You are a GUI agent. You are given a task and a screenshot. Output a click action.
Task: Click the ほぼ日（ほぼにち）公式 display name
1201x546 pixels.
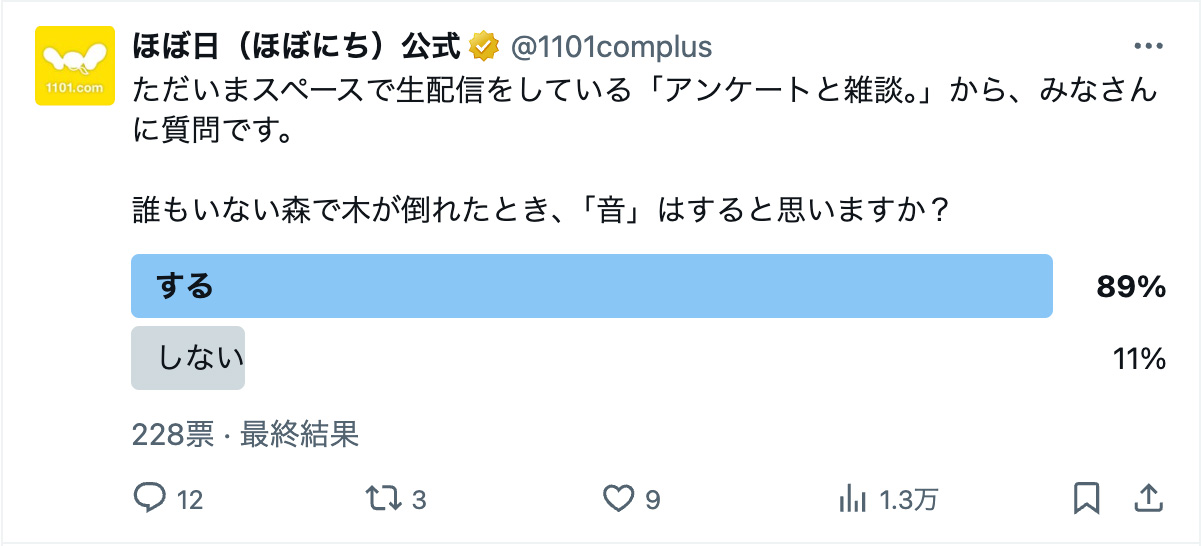click(296, 46)
